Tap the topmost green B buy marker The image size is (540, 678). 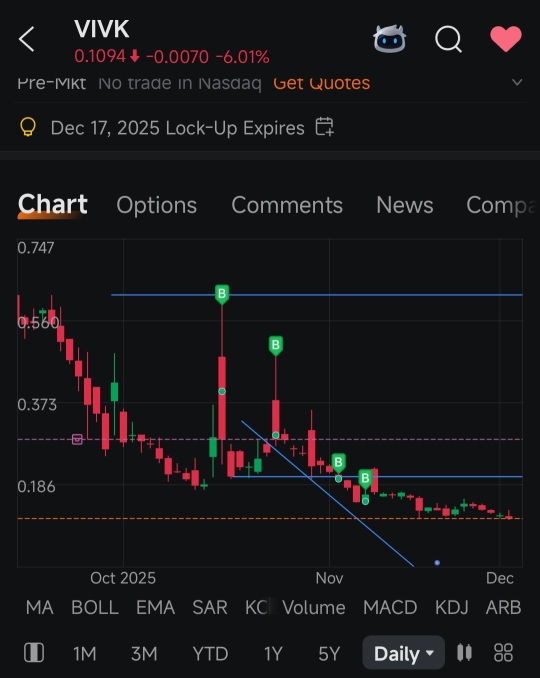click(x=222, y=294)
